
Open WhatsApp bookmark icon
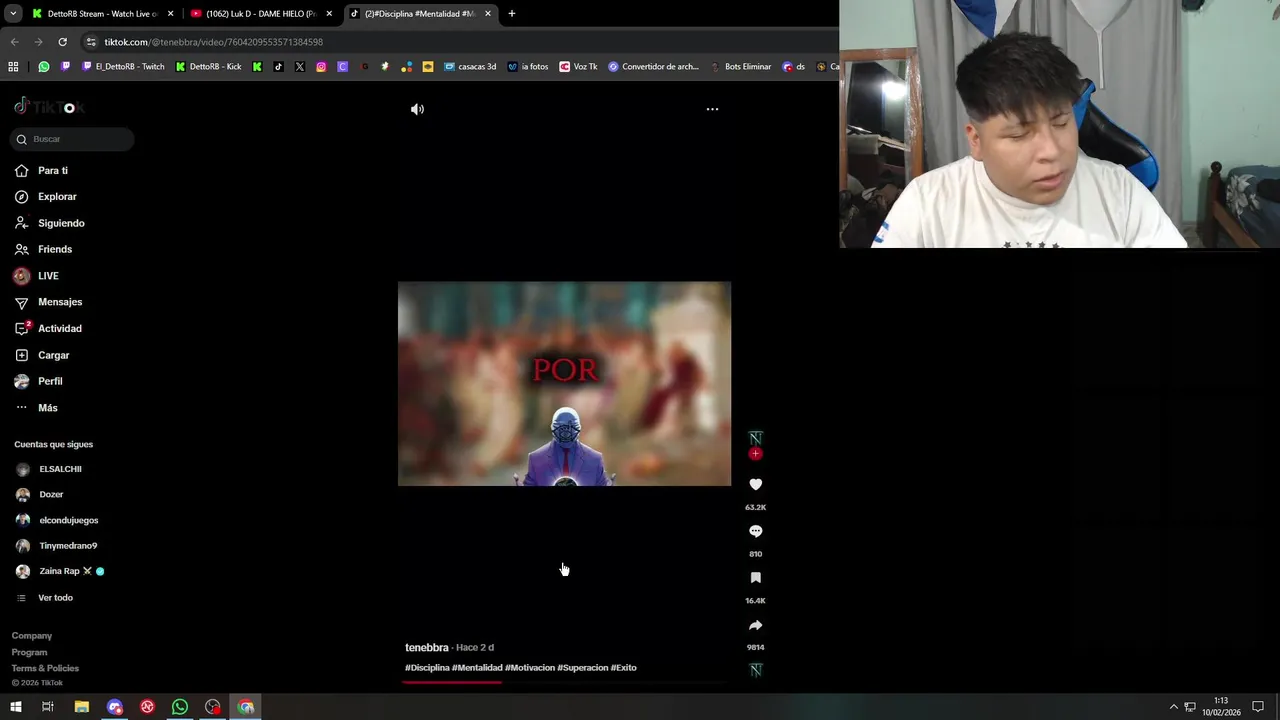pyautogui.click(x=44, y=67)
